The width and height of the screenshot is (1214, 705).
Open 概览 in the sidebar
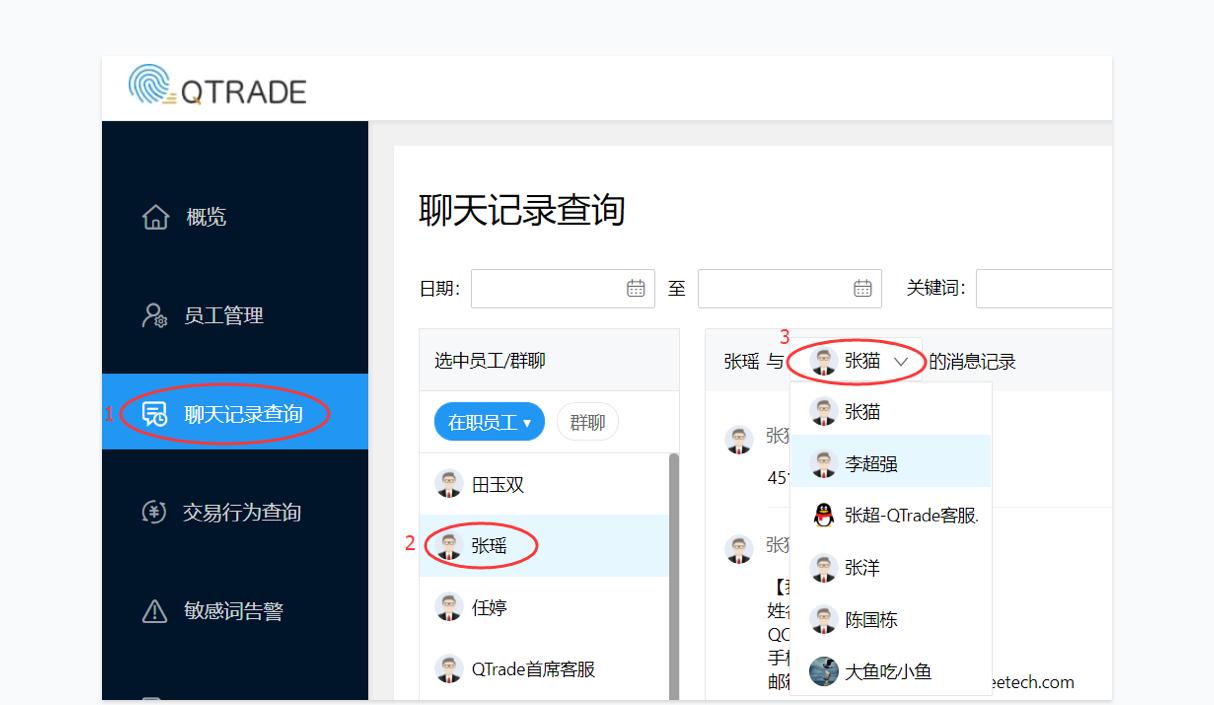point(235,217)
